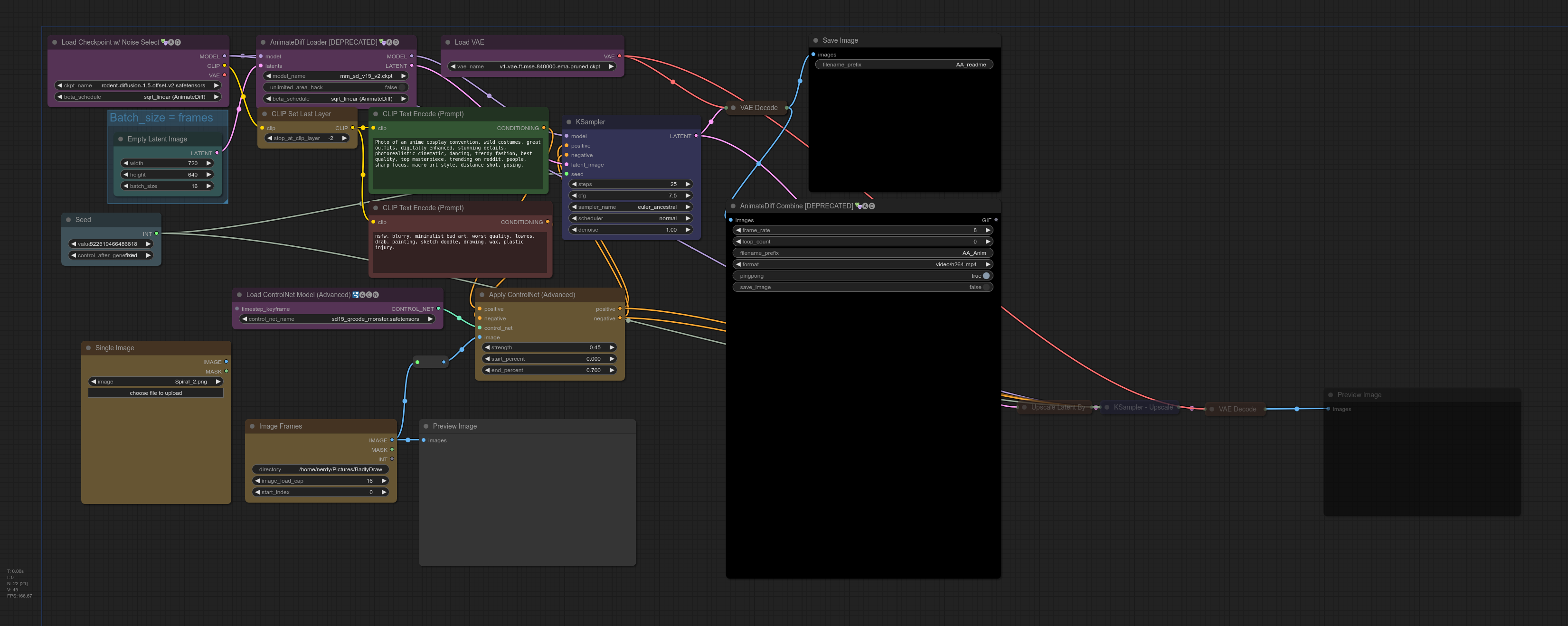The height and width of the screenshot is (626, 1568).
Task: Click the choose file to upload button
Action: (x=156, y=393)
